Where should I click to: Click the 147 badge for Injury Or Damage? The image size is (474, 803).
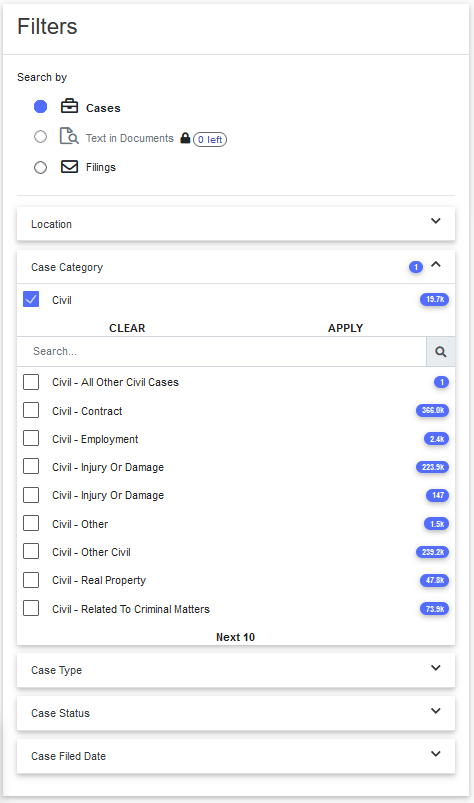point(438,495)
